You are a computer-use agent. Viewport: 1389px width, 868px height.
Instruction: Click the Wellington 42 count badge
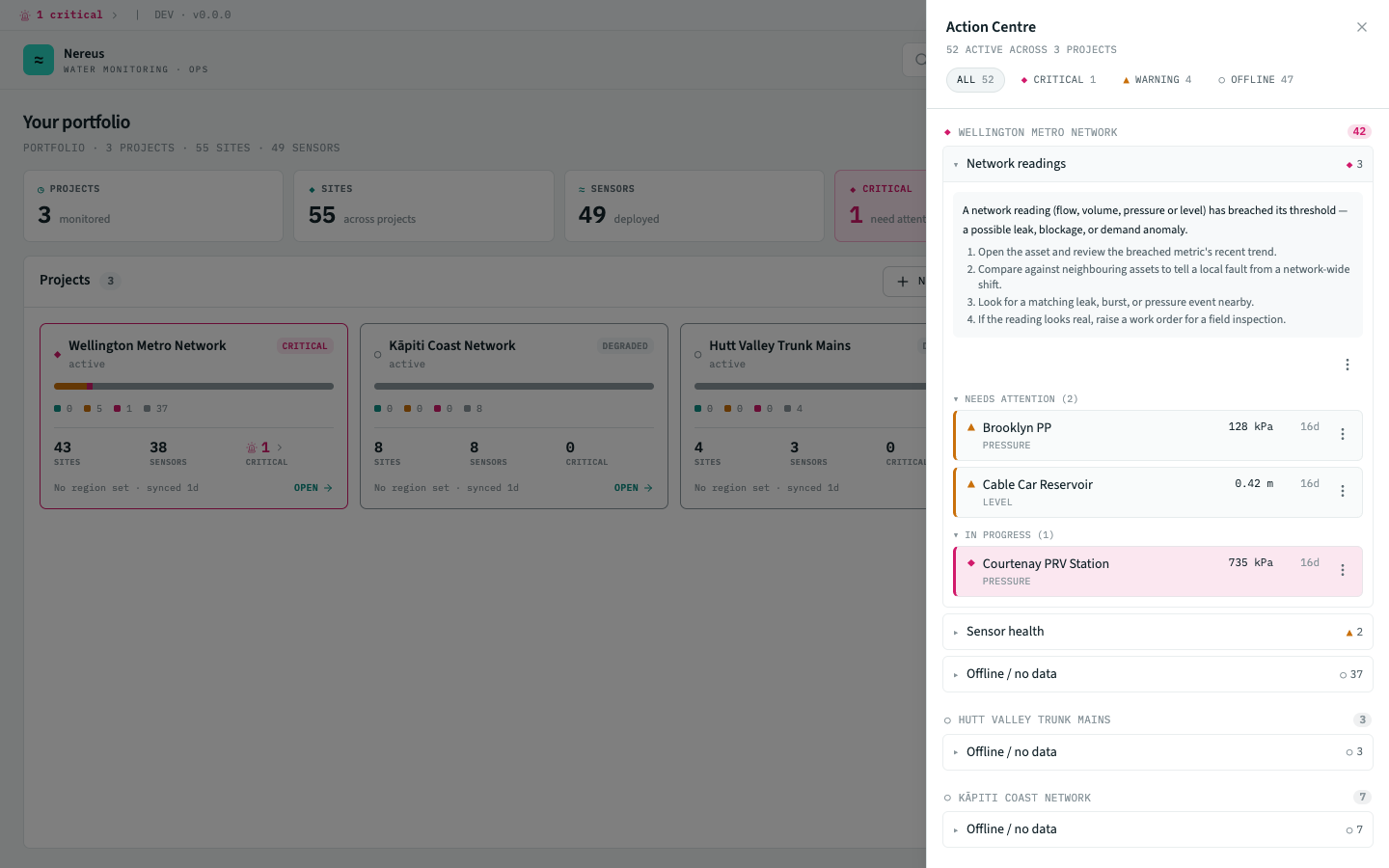click(x=1359, y=132)
